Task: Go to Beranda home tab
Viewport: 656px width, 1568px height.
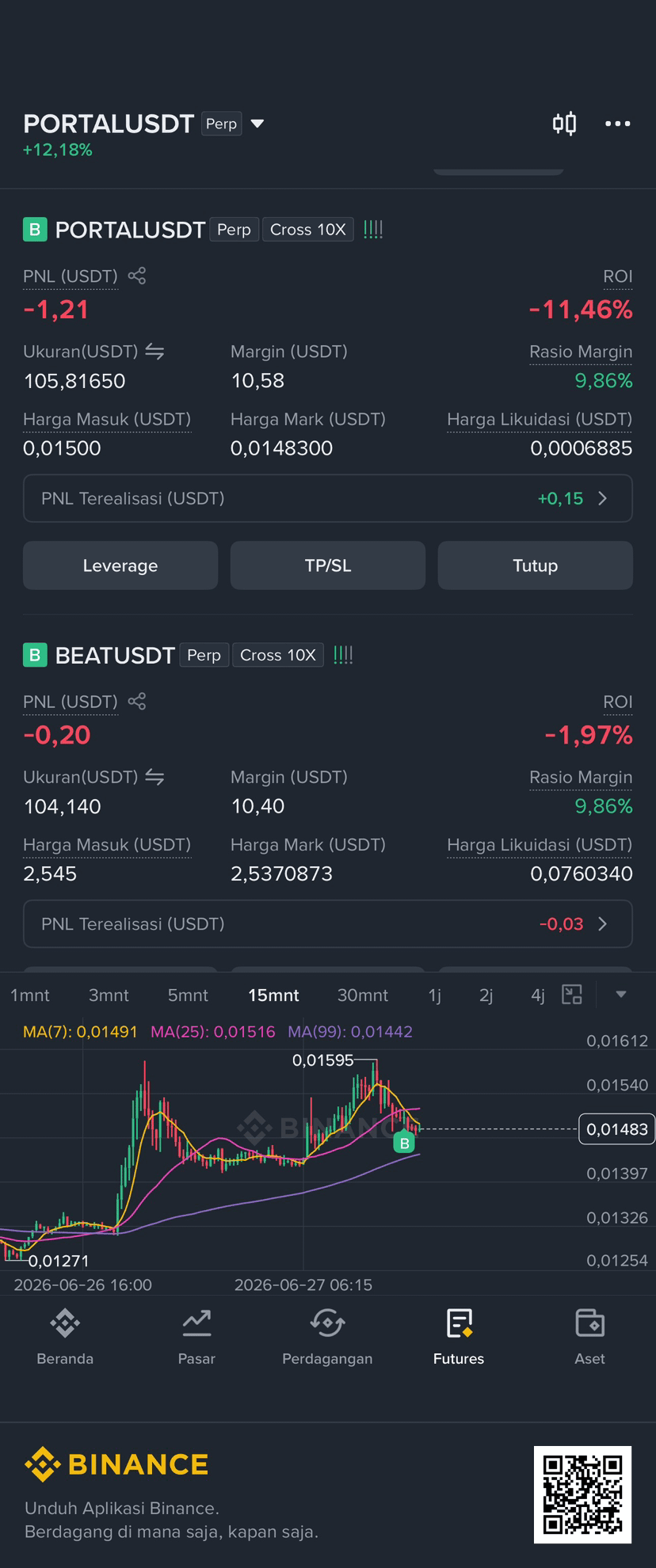Action: coord(65,1337)
